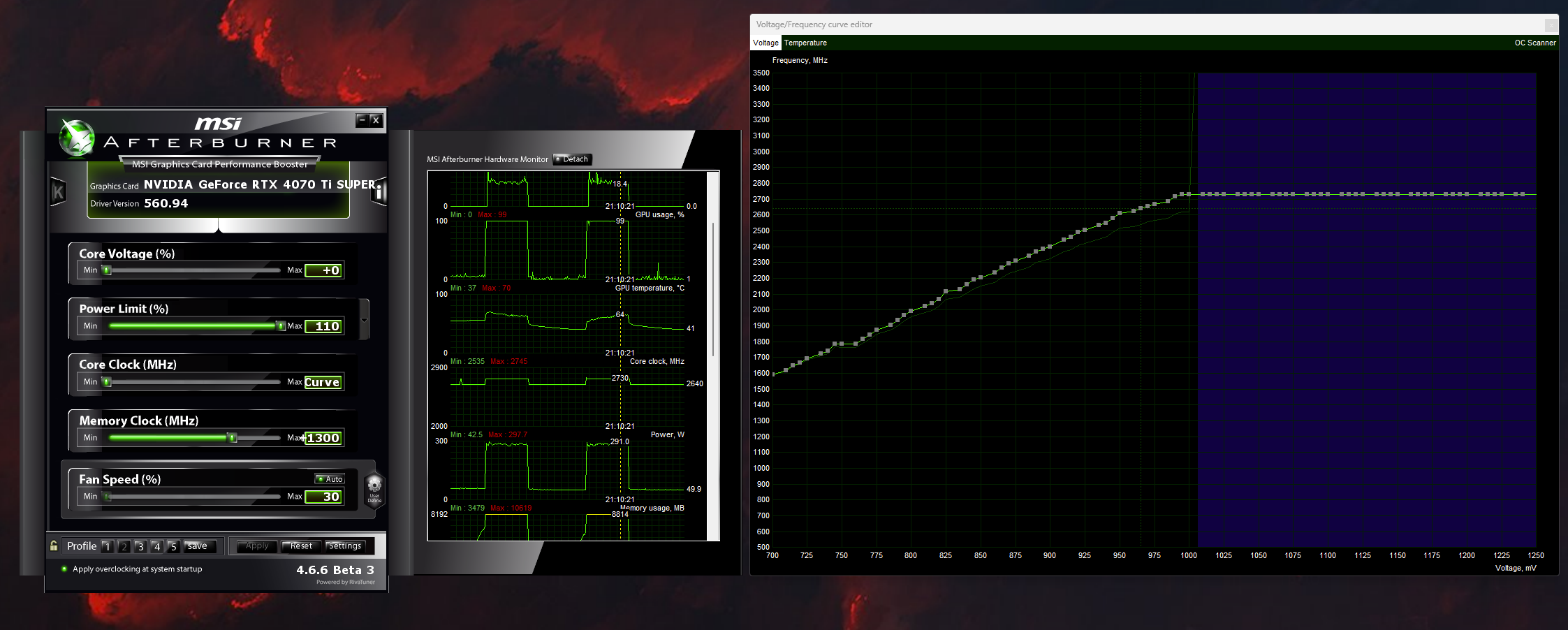Click the 4.6.6 Beta 3 version text
Image resolution: width=1568 pixels, height=630 pixels.
coord(335,570)
